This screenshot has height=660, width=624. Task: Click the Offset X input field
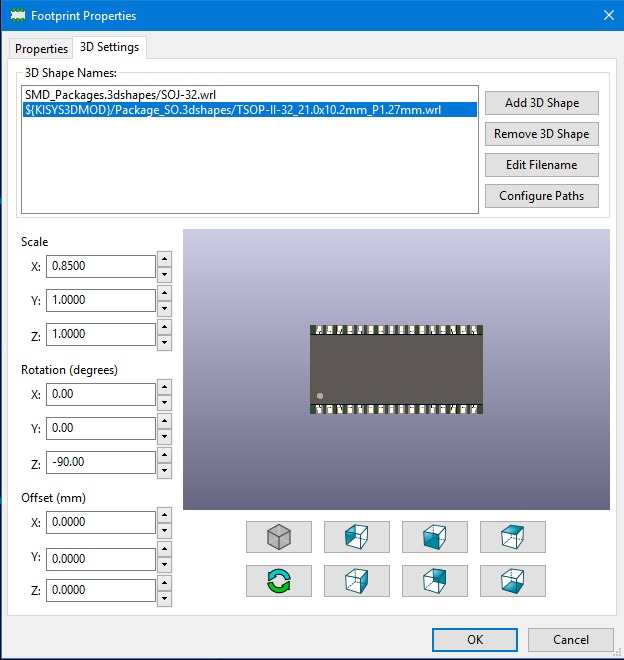pos(101,522)
